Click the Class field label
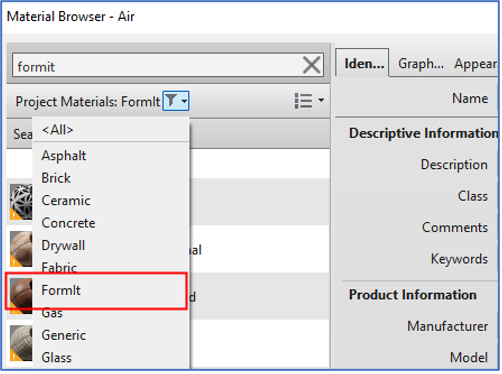Viewport: 502px width, 374px height. pyautogui.click(x=473, y=196)
